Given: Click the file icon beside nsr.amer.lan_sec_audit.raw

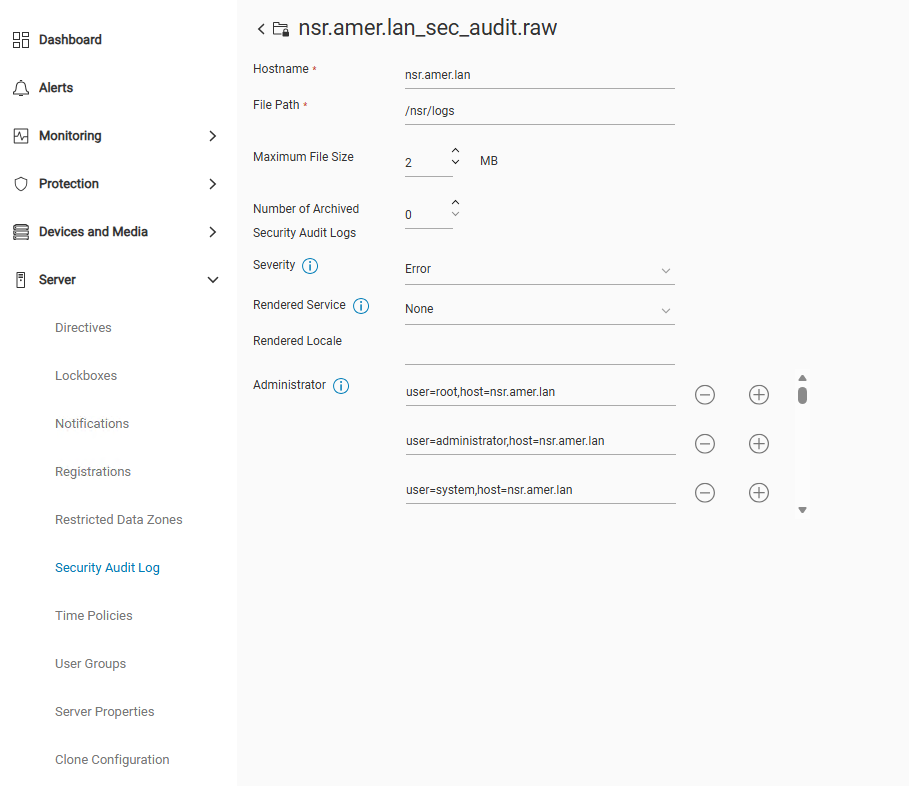Looking at the screenshot, I should tap(281, 29).
